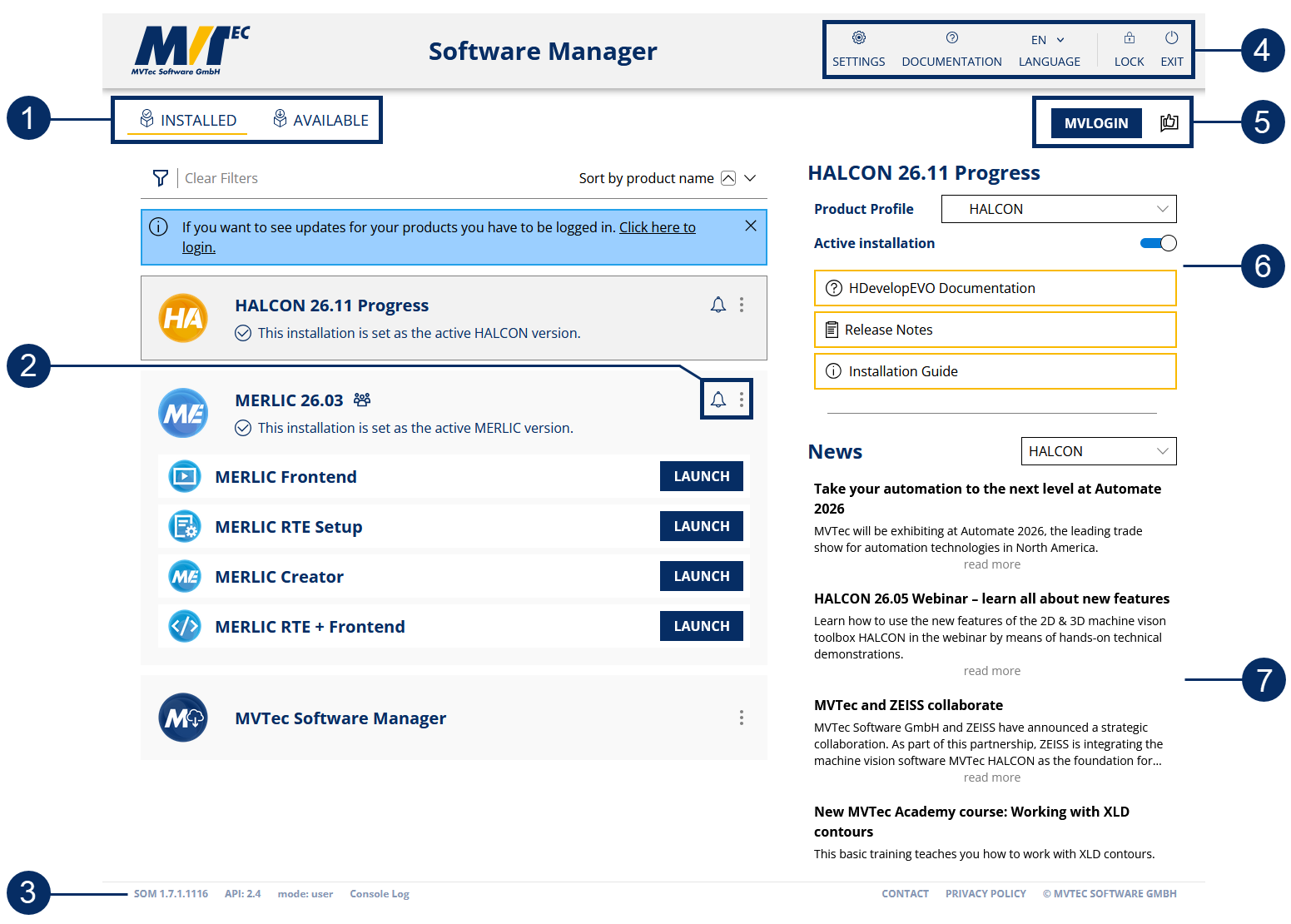Click the MERLIC 26.03 bell icon

717,400
